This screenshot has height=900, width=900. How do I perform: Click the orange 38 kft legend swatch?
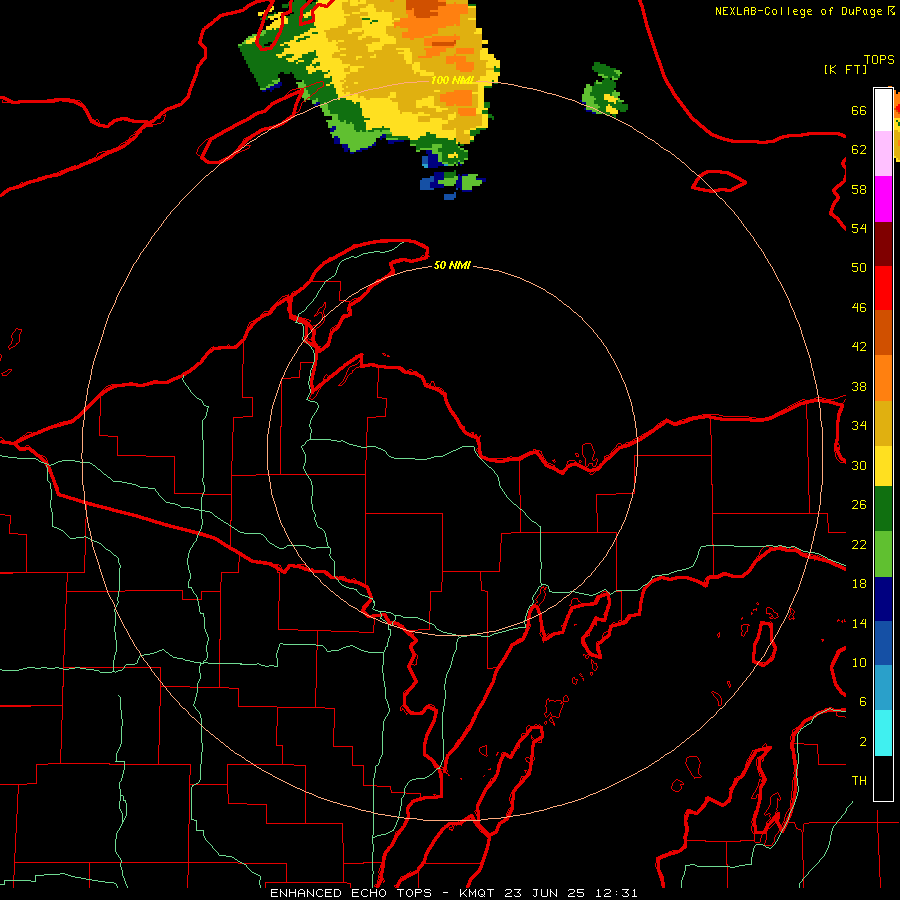[x=883, y=378]
